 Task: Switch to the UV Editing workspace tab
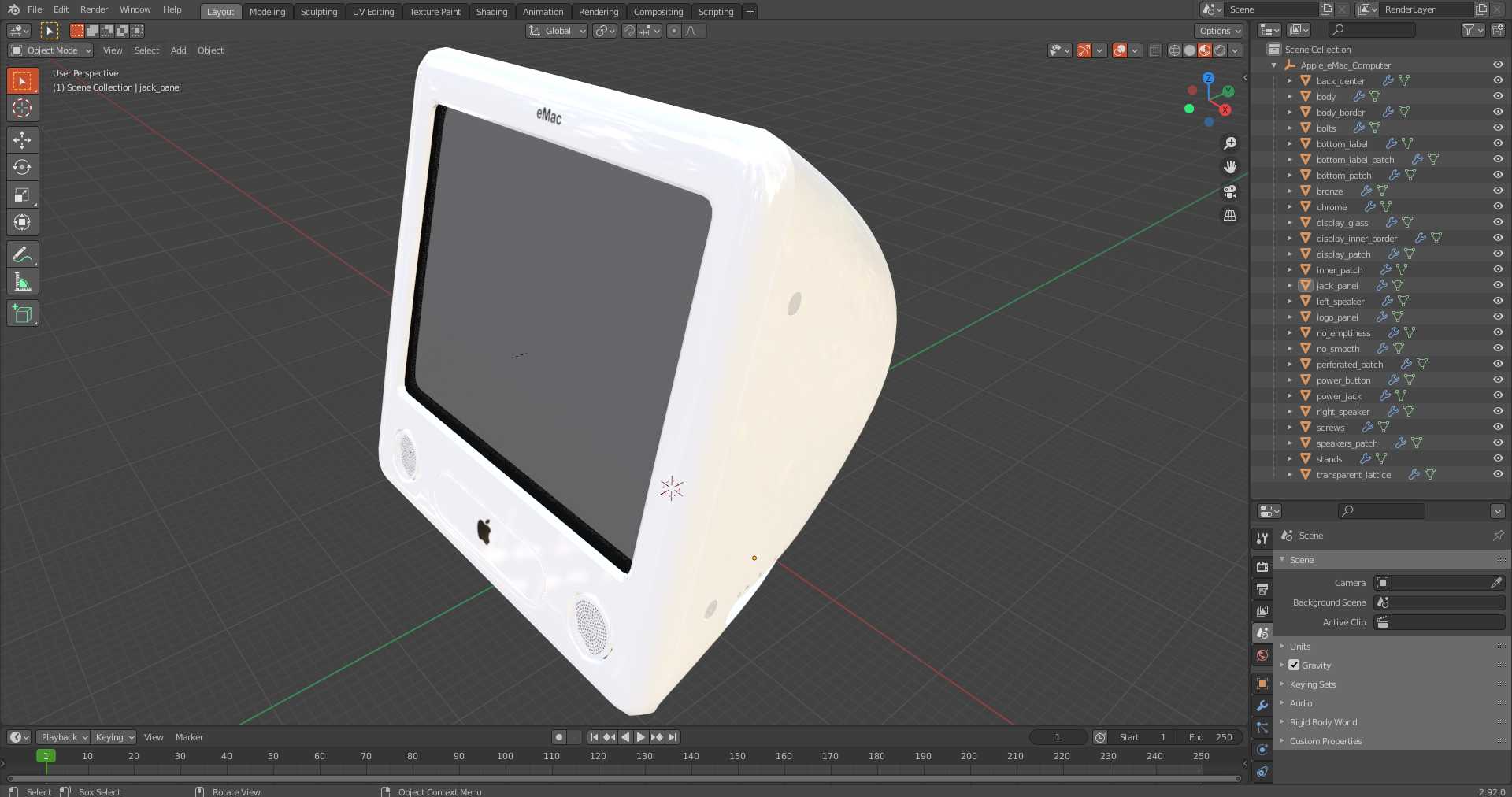[x=373, y=12]
